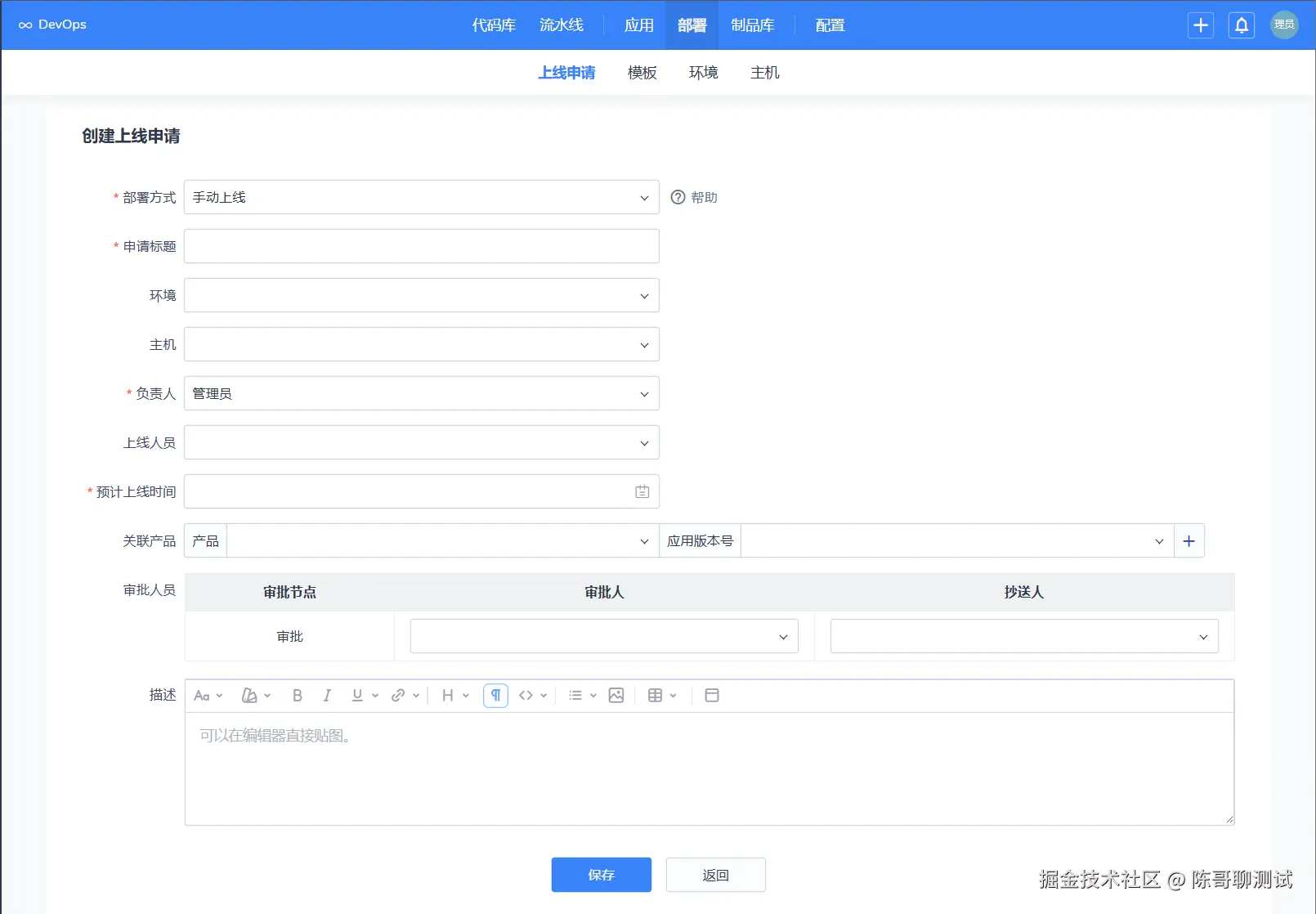The height and width of the screenshot is (914, 1316).
Task: Expand the heading options arrow
Action: coord(466,696)
